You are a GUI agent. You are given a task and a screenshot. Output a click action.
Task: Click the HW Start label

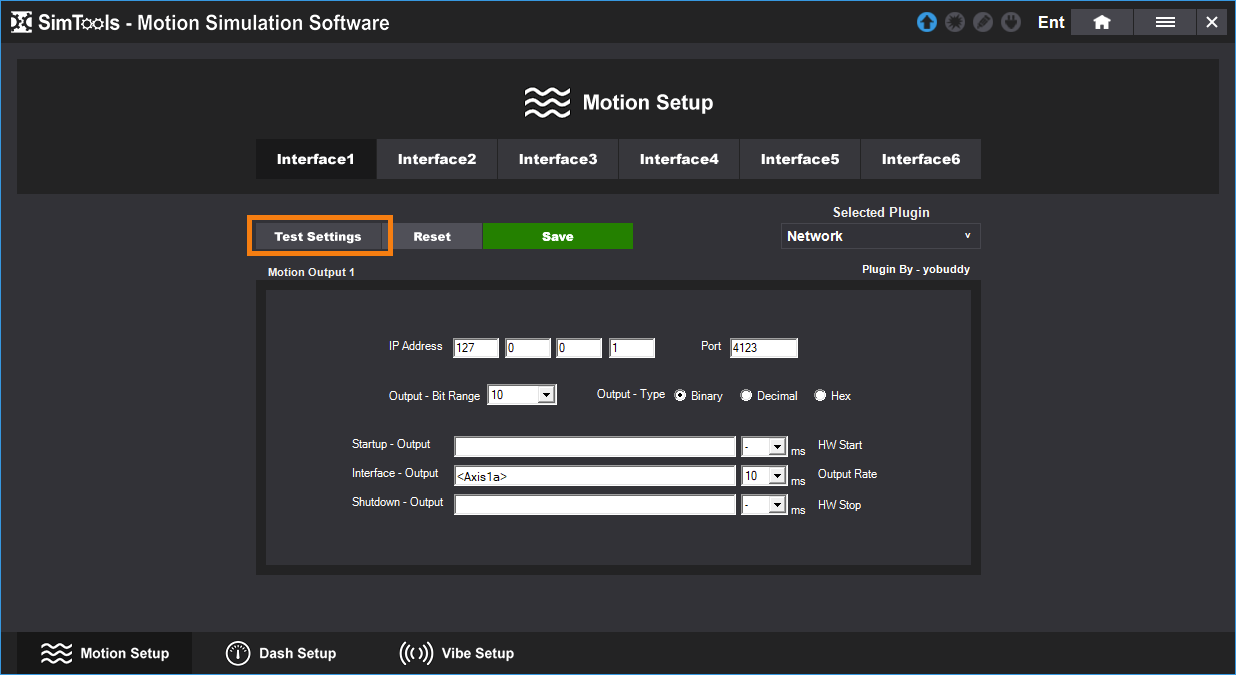(840, 445)
